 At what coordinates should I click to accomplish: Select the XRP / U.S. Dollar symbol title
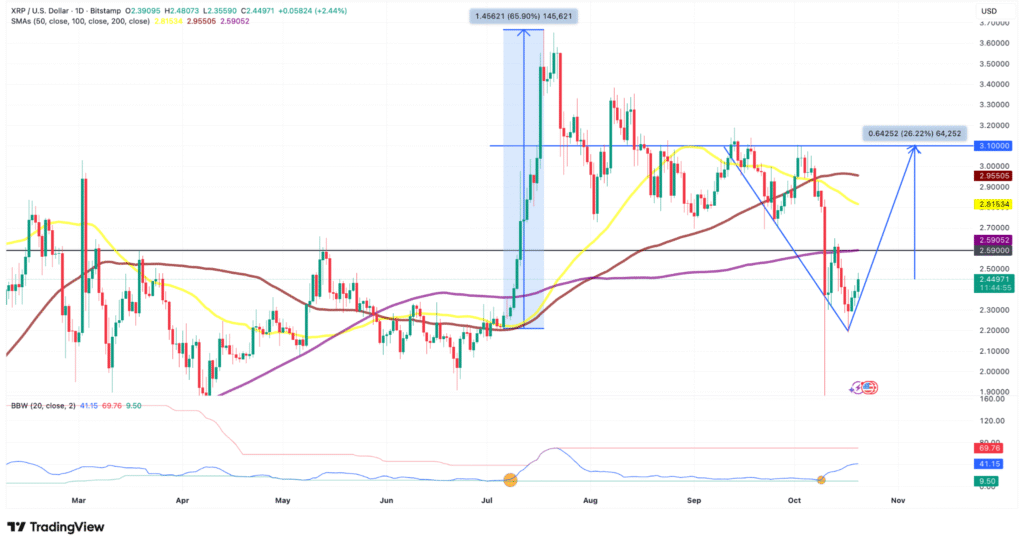coord(52,11)
